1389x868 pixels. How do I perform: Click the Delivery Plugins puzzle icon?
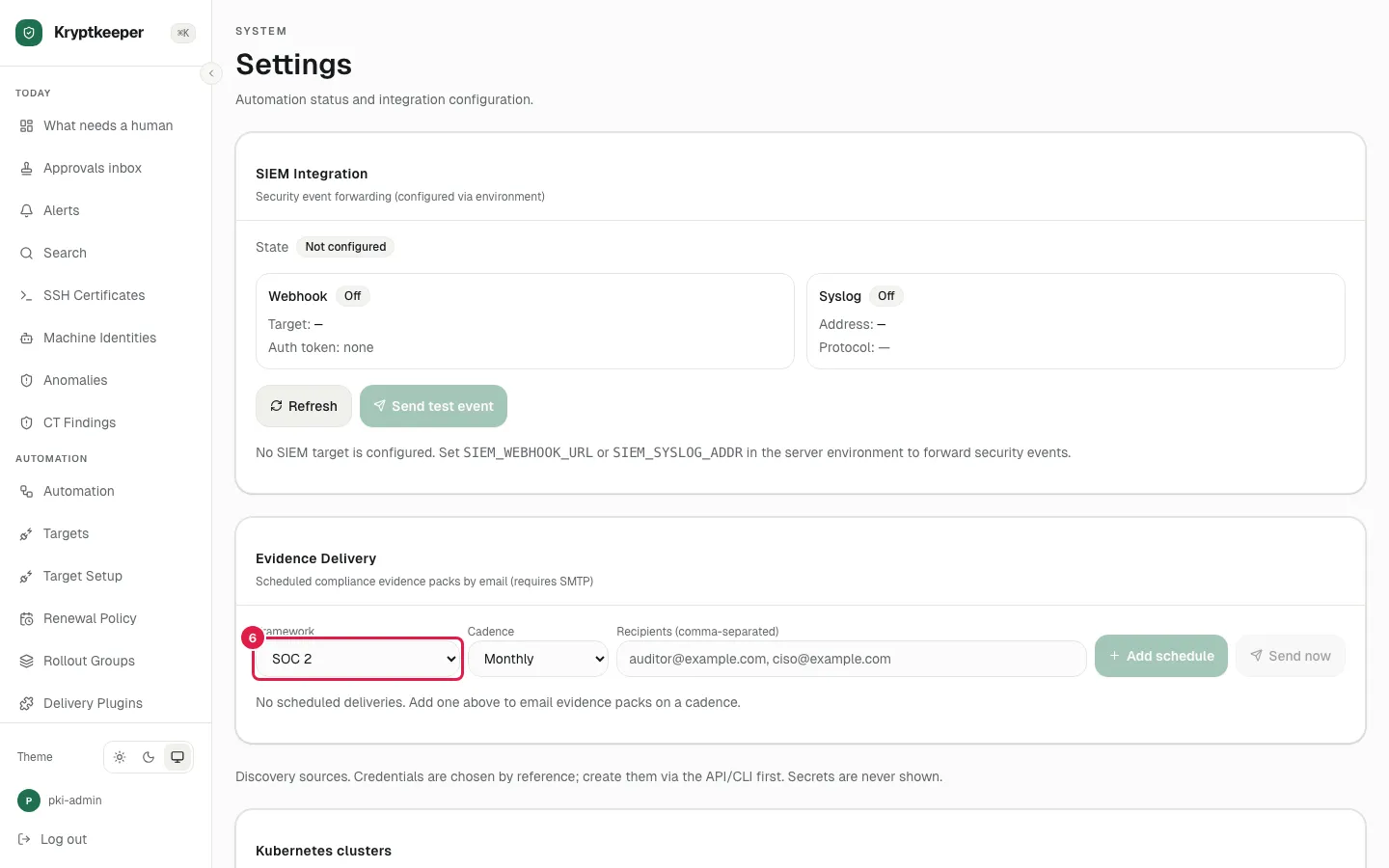click(26, 704)
